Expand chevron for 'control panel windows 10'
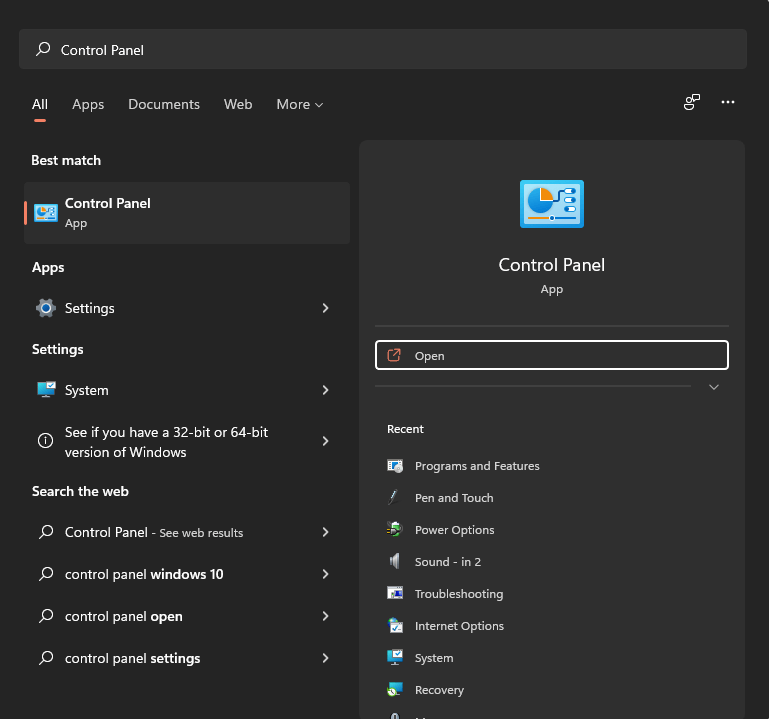The height and width of the screenshot is (719, 769). (x=325, y=574)
